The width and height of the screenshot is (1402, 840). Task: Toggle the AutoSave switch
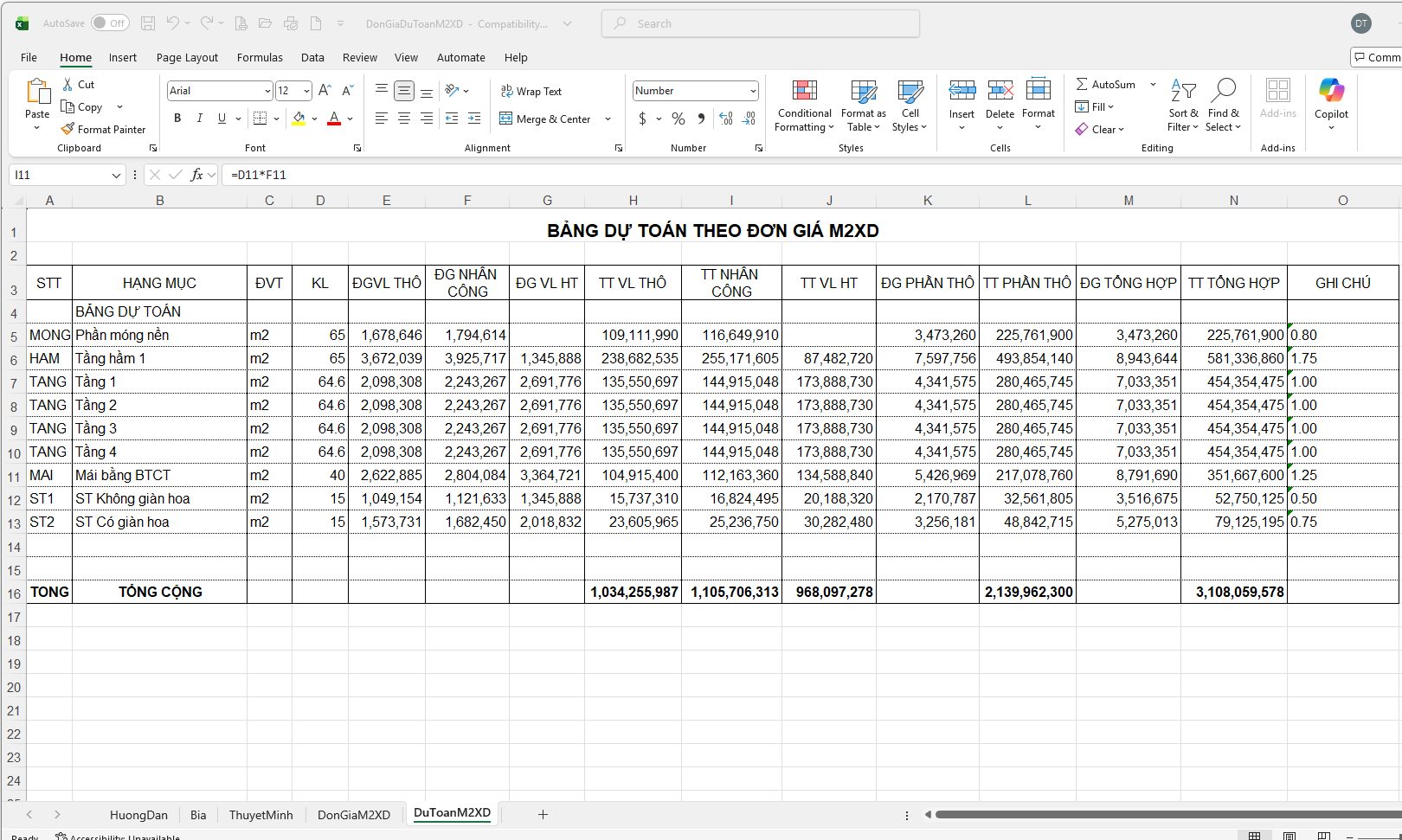[x=110, y=23]
